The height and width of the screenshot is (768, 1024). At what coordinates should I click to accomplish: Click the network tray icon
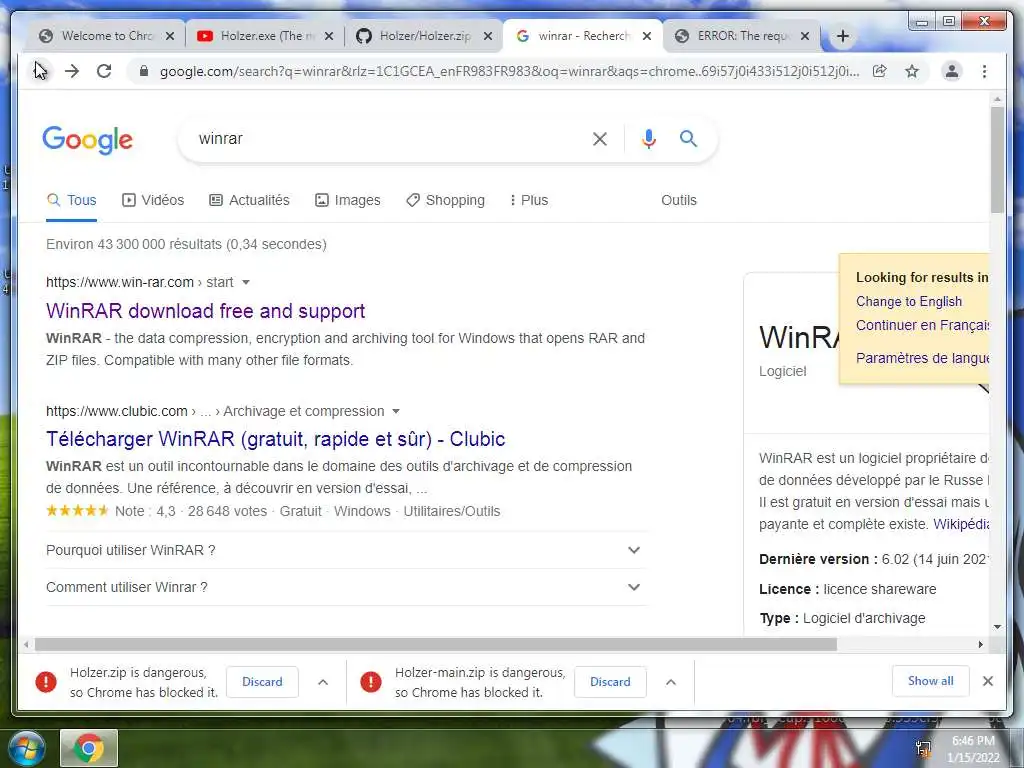point(923,749)
